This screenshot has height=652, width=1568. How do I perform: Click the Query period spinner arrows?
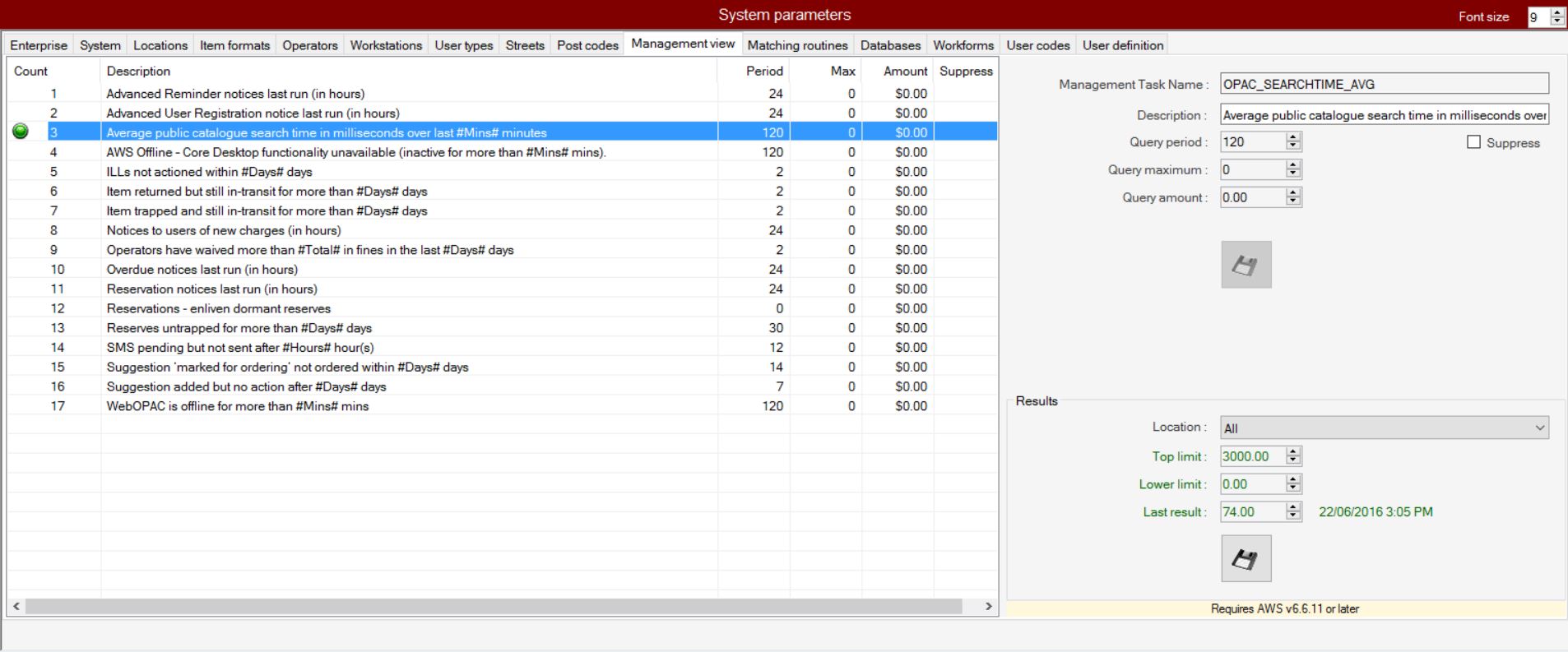coord(1293,141)
